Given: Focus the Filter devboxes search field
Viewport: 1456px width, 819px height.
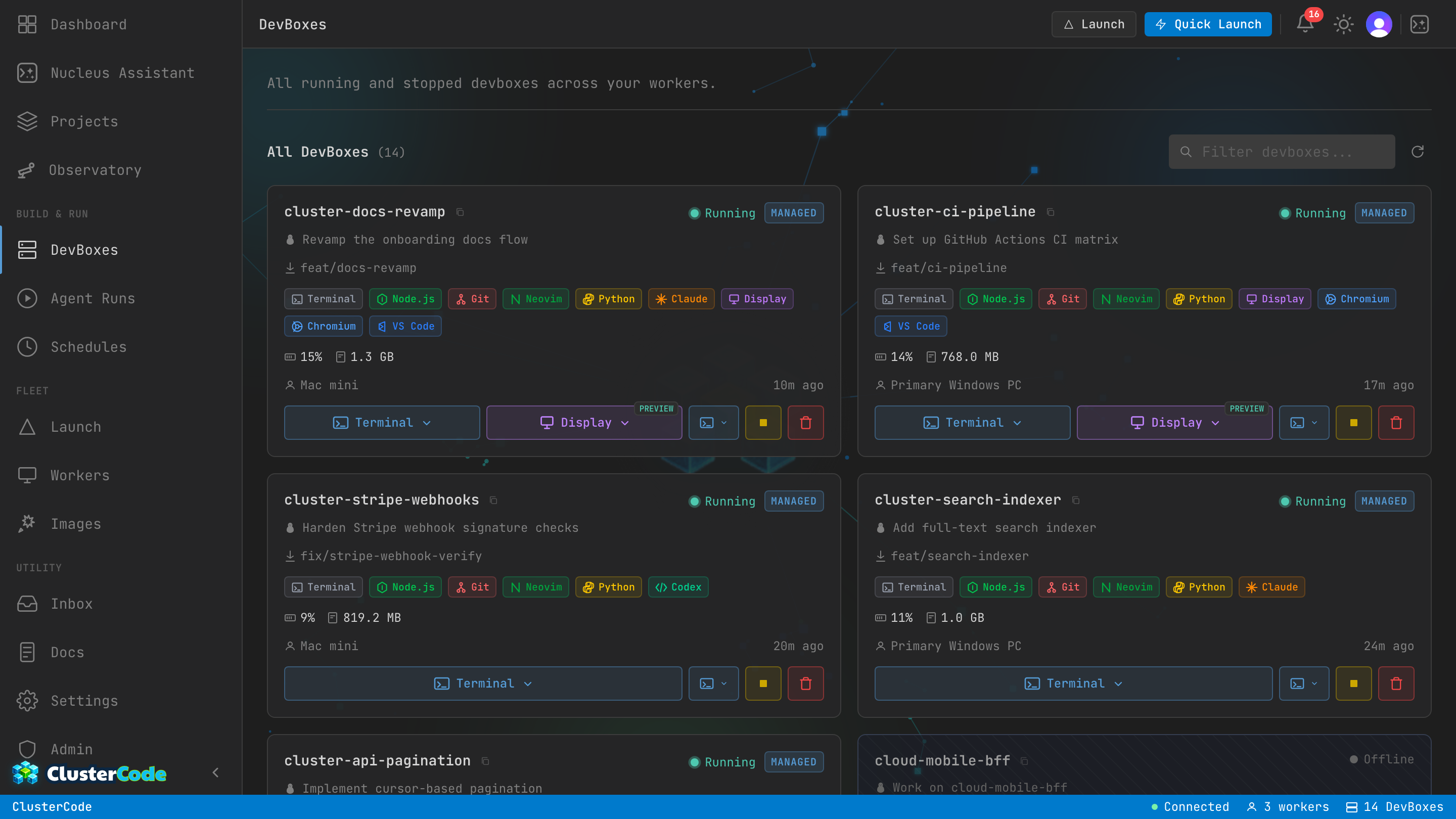Looking at the screenshot, I should tap(1282, 152).
